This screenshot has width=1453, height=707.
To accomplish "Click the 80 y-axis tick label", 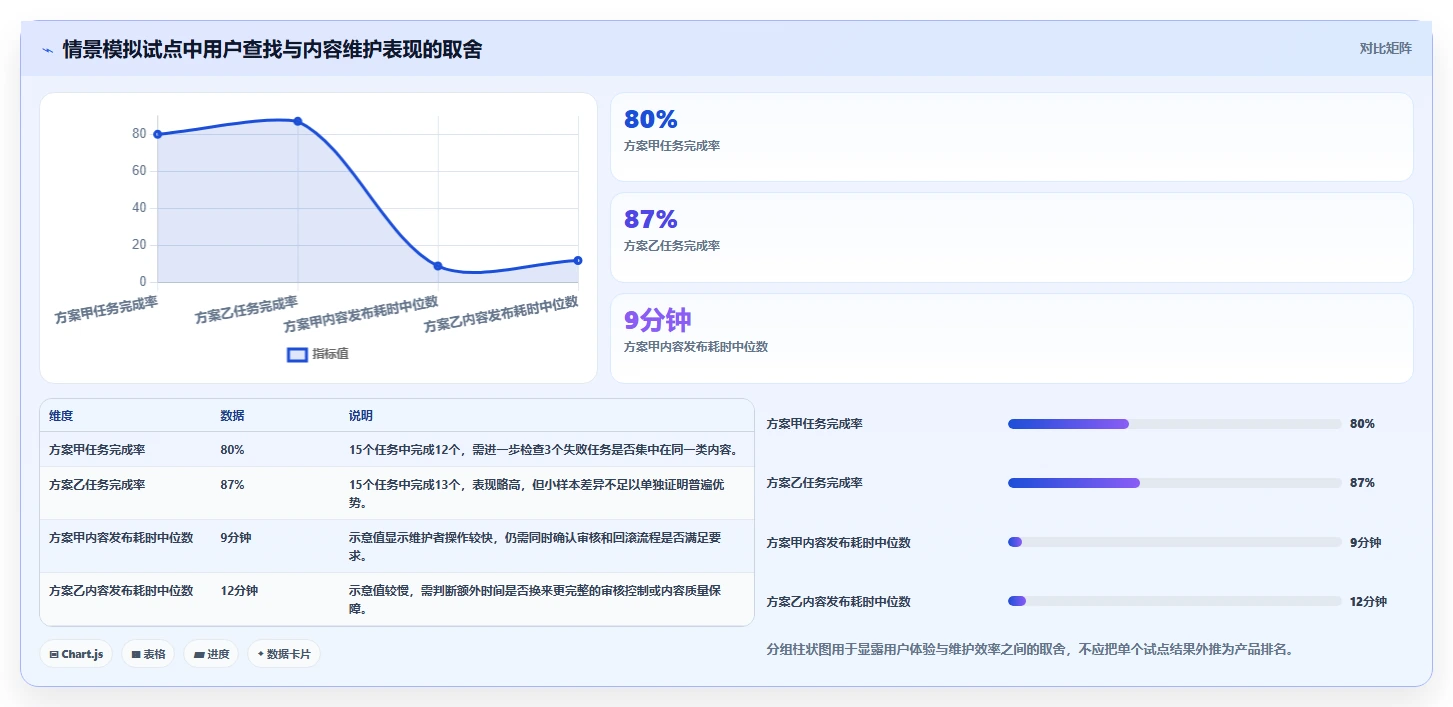I will coord(139,134).
